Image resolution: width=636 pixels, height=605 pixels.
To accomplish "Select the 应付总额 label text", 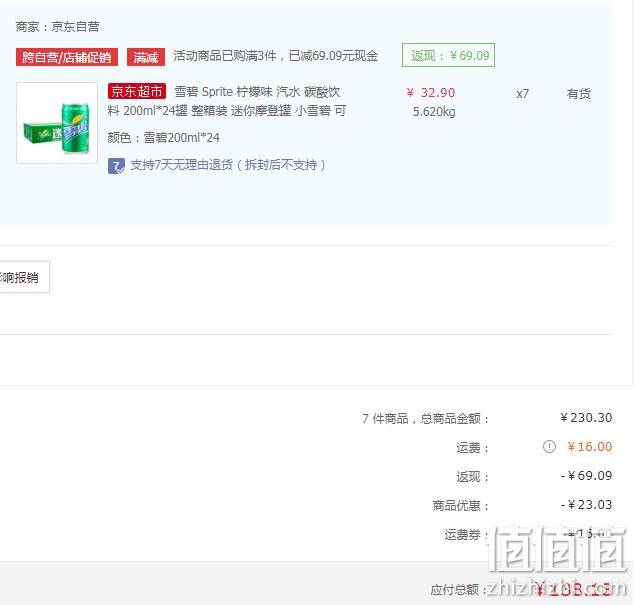I will click(458, 590).
